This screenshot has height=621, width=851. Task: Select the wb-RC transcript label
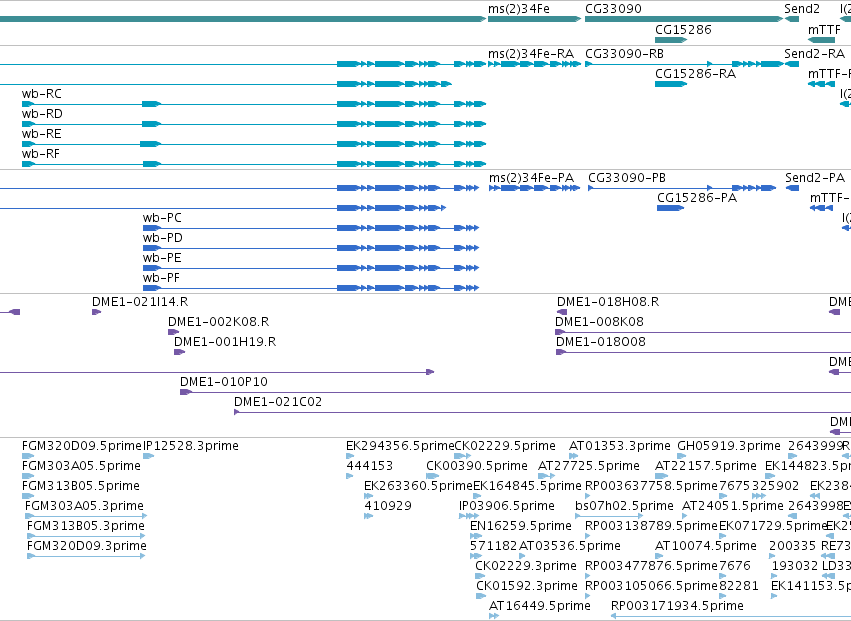[42, 94]
